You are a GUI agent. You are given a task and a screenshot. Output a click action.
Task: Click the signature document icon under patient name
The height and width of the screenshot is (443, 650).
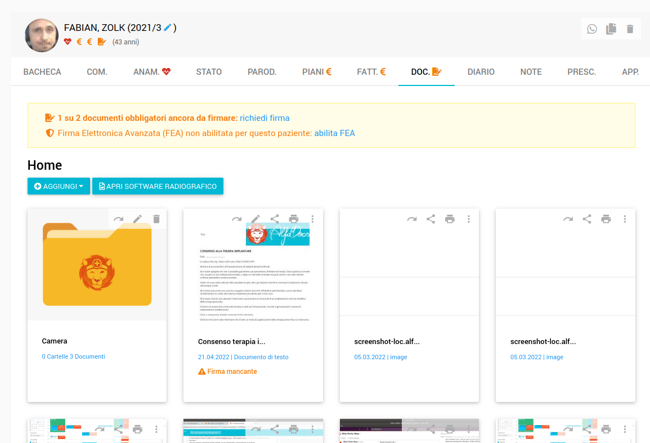click(x=102, y=41)
